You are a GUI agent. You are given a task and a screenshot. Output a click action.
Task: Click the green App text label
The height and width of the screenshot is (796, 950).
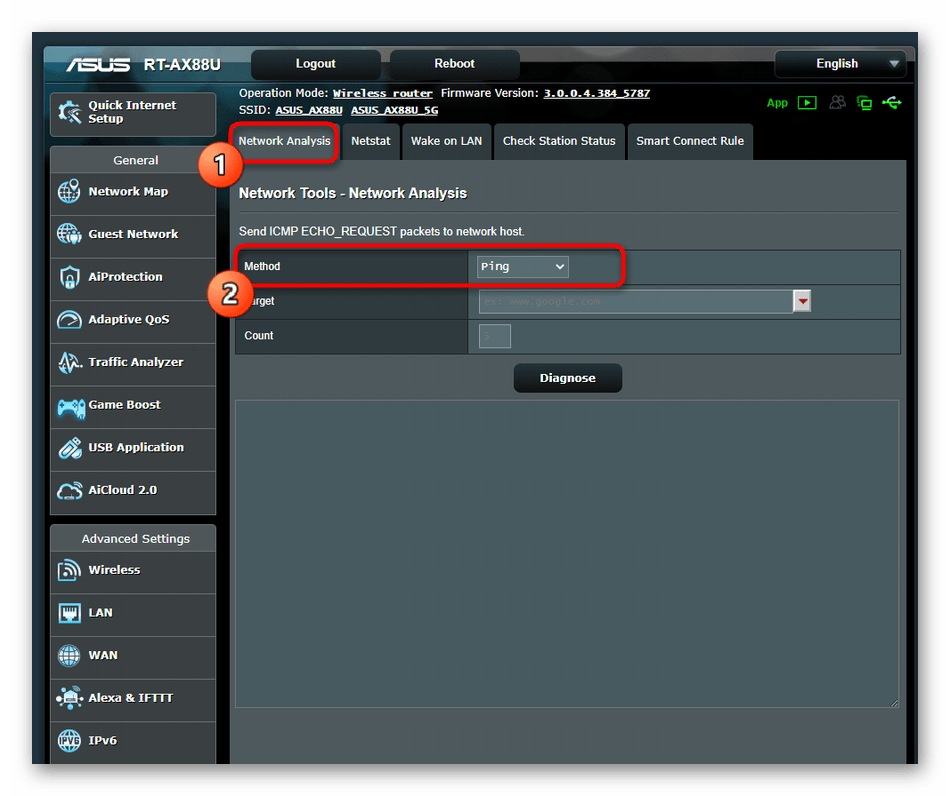pyautogui.click(x=777, y=103)
